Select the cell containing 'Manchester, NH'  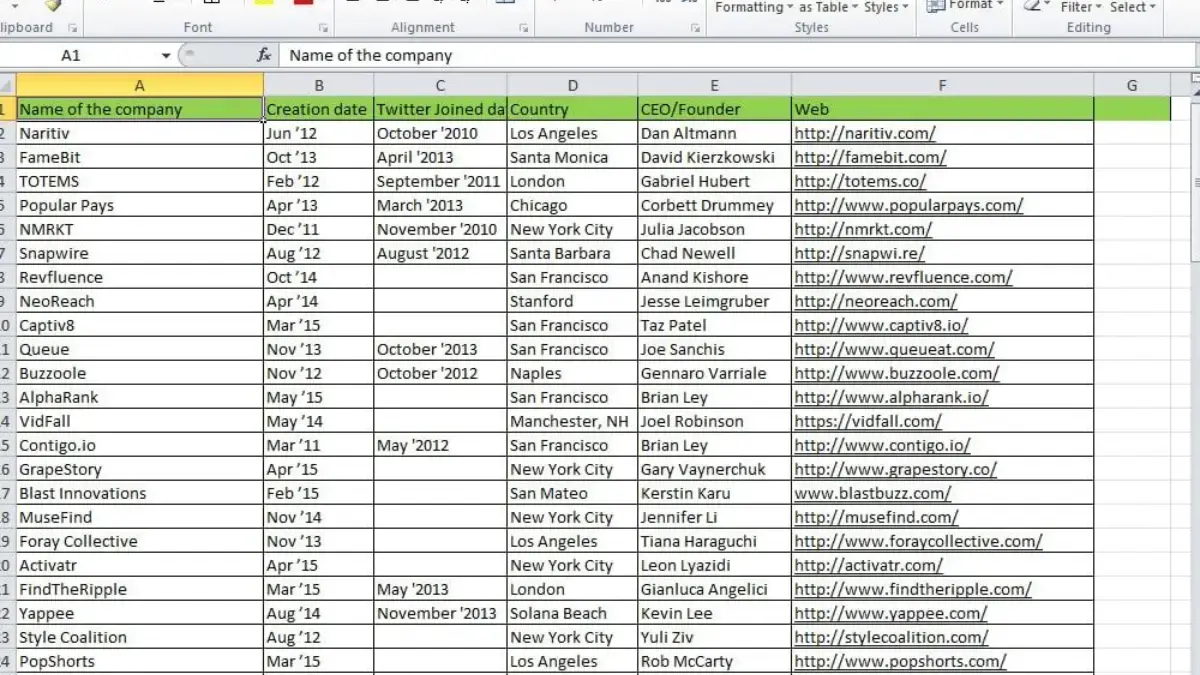click(573, 421)
